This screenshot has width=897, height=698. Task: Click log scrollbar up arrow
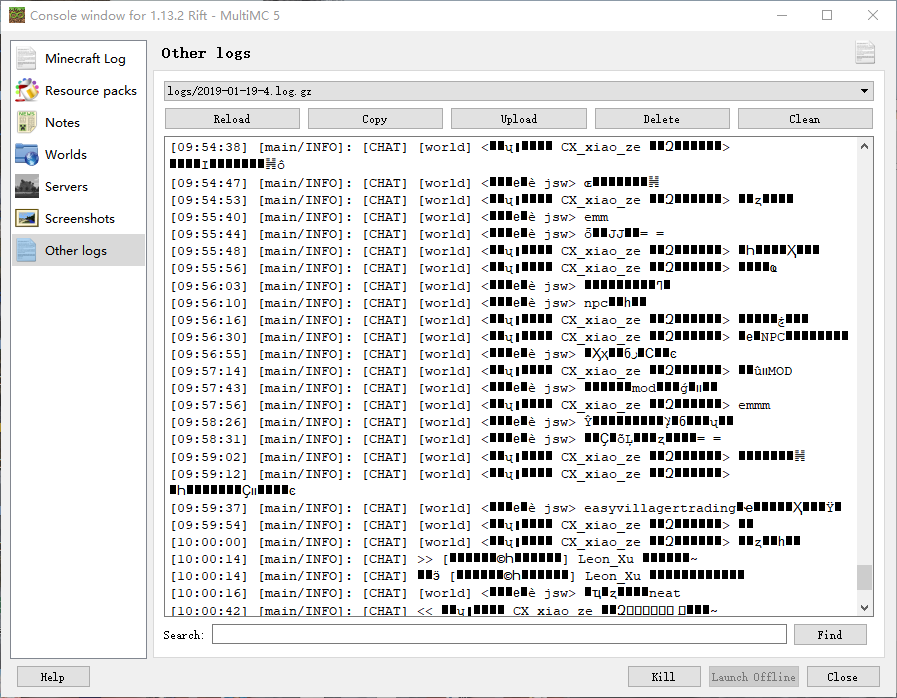(864, 146)
